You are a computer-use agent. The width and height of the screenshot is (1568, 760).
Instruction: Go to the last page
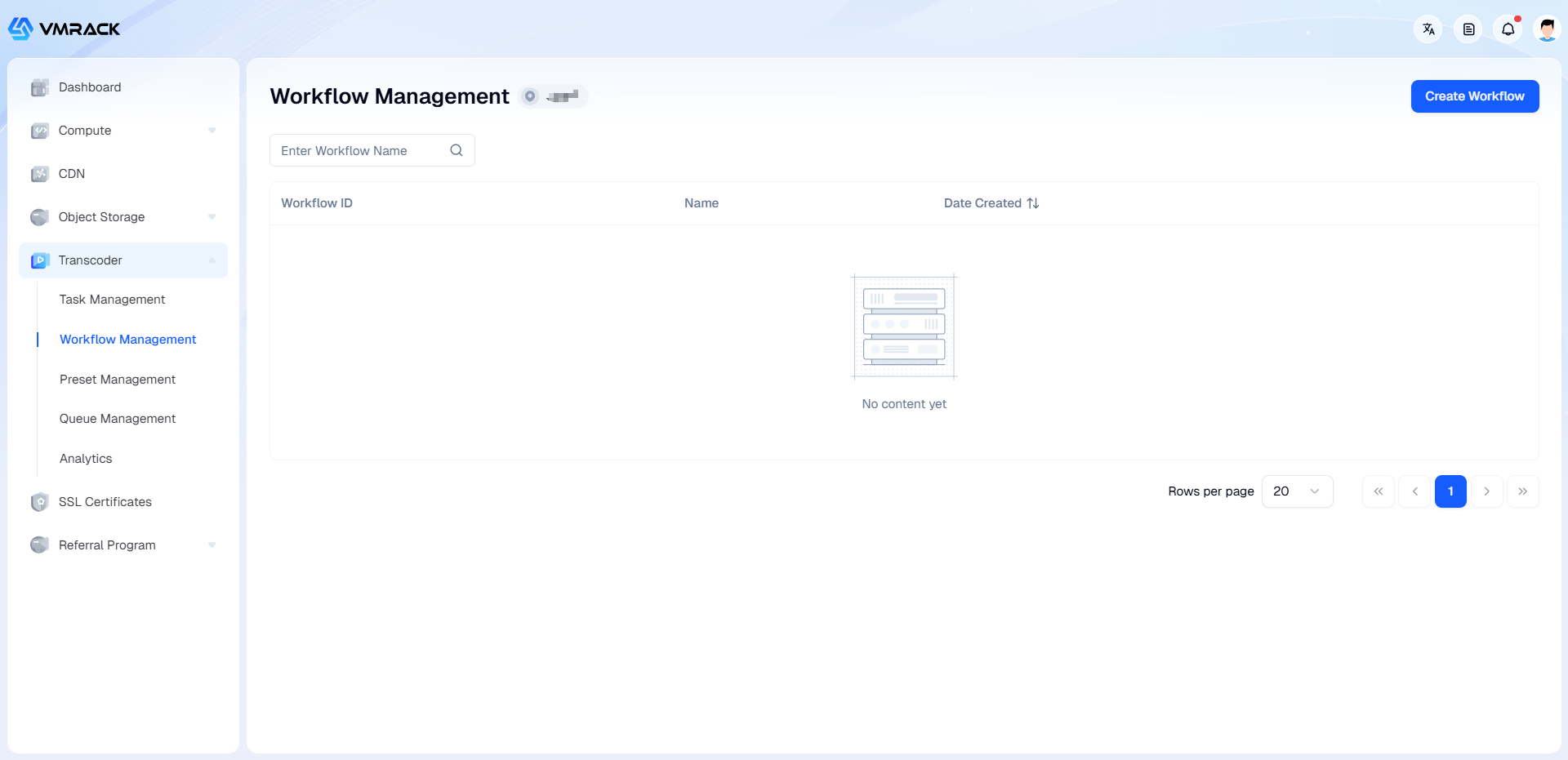pyautogui.click(x=1523, y=491)
